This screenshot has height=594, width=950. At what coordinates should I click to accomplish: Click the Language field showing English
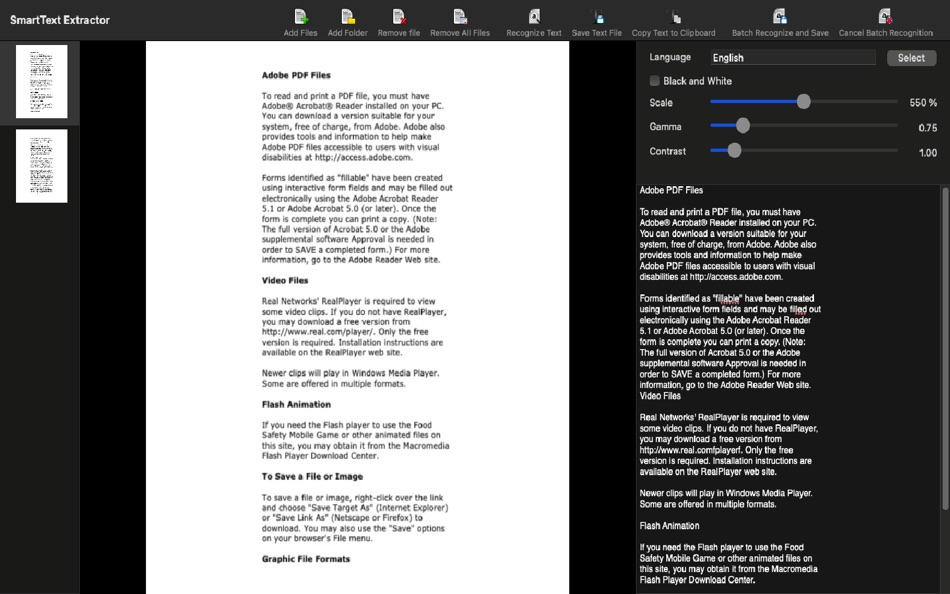[x=793, y=58]
